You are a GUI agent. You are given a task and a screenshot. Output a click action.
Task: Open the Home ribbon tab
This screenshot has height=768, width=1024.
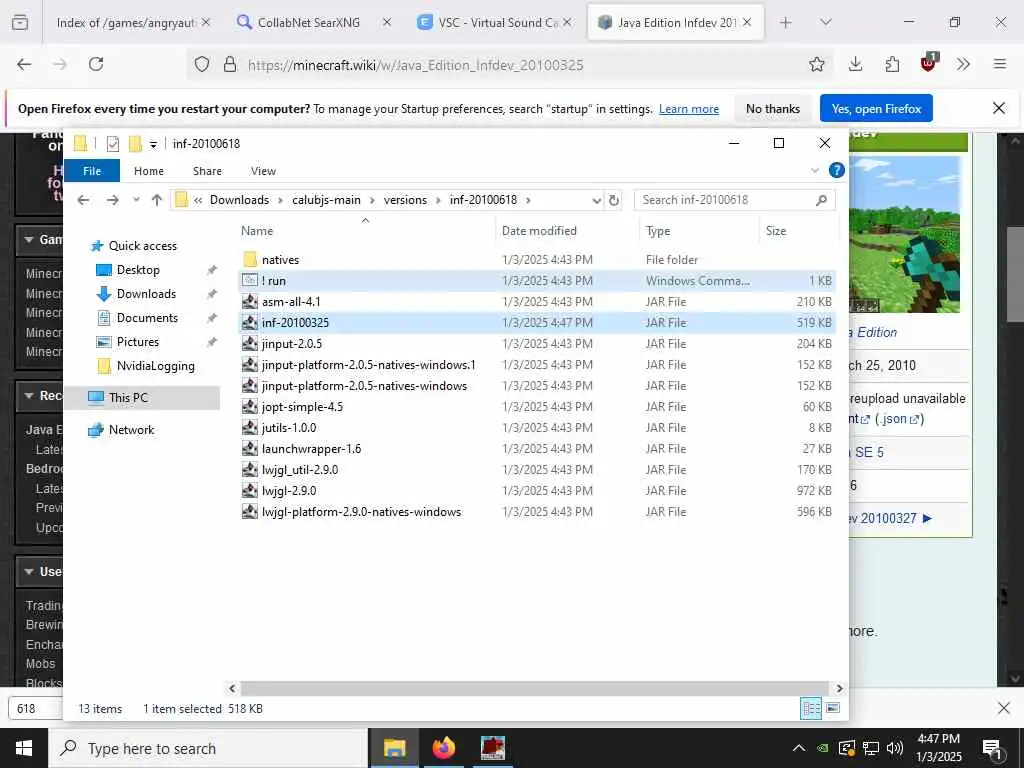pos(149,170)
